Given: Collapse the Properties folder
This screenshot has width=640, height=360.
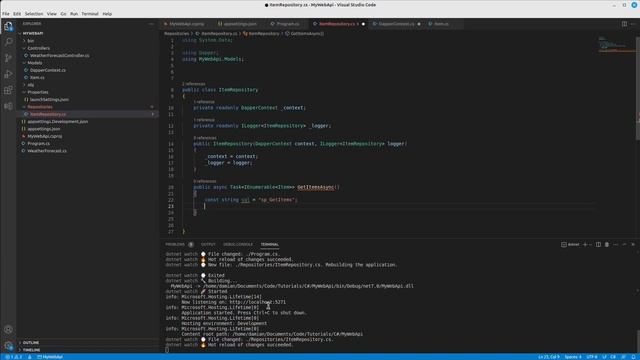Looking at the screenshot, I should coord(88,92).
